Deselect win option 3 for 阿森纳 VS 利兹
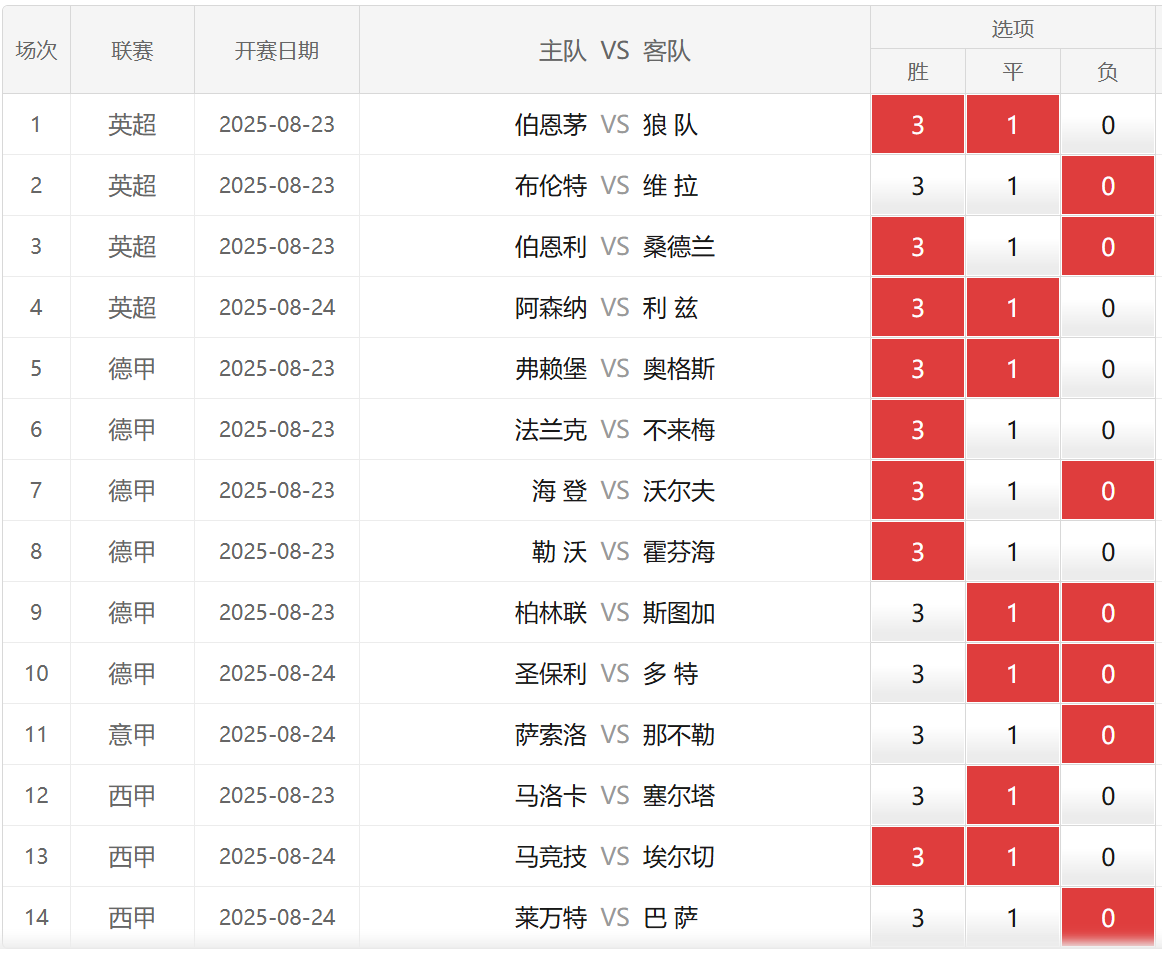Viewport: 1162px width, 954px height. pyautogui.click(x=917, y=308)
